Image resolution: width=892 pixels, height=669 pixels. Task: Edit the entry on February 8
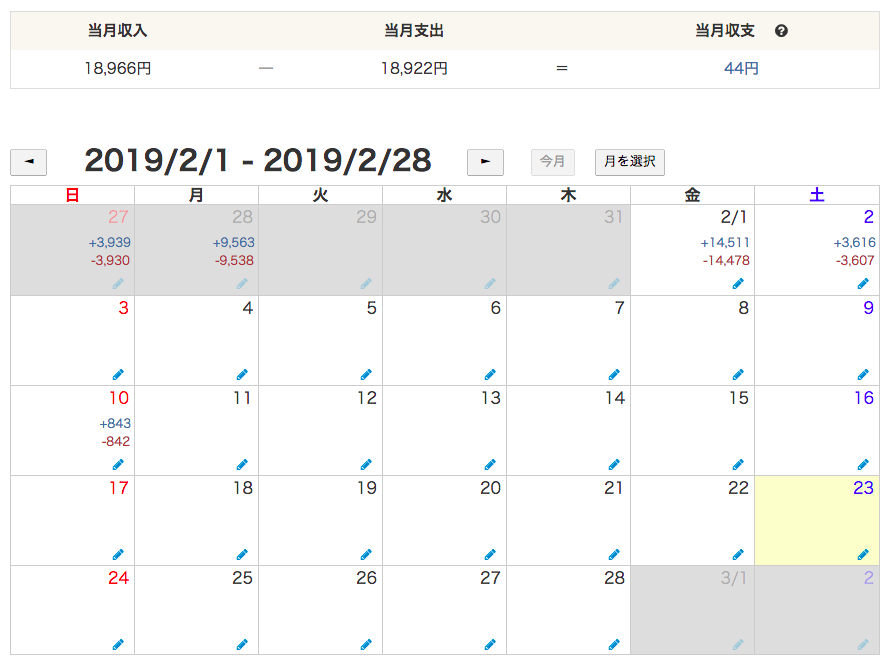pos(738,373)
